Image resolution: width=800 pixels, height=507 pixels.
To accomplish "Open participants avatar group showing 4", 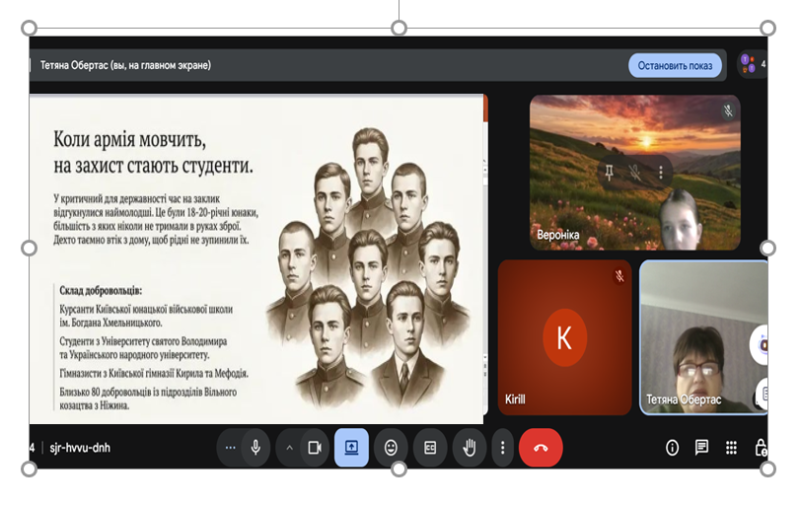I will [750, 65].
